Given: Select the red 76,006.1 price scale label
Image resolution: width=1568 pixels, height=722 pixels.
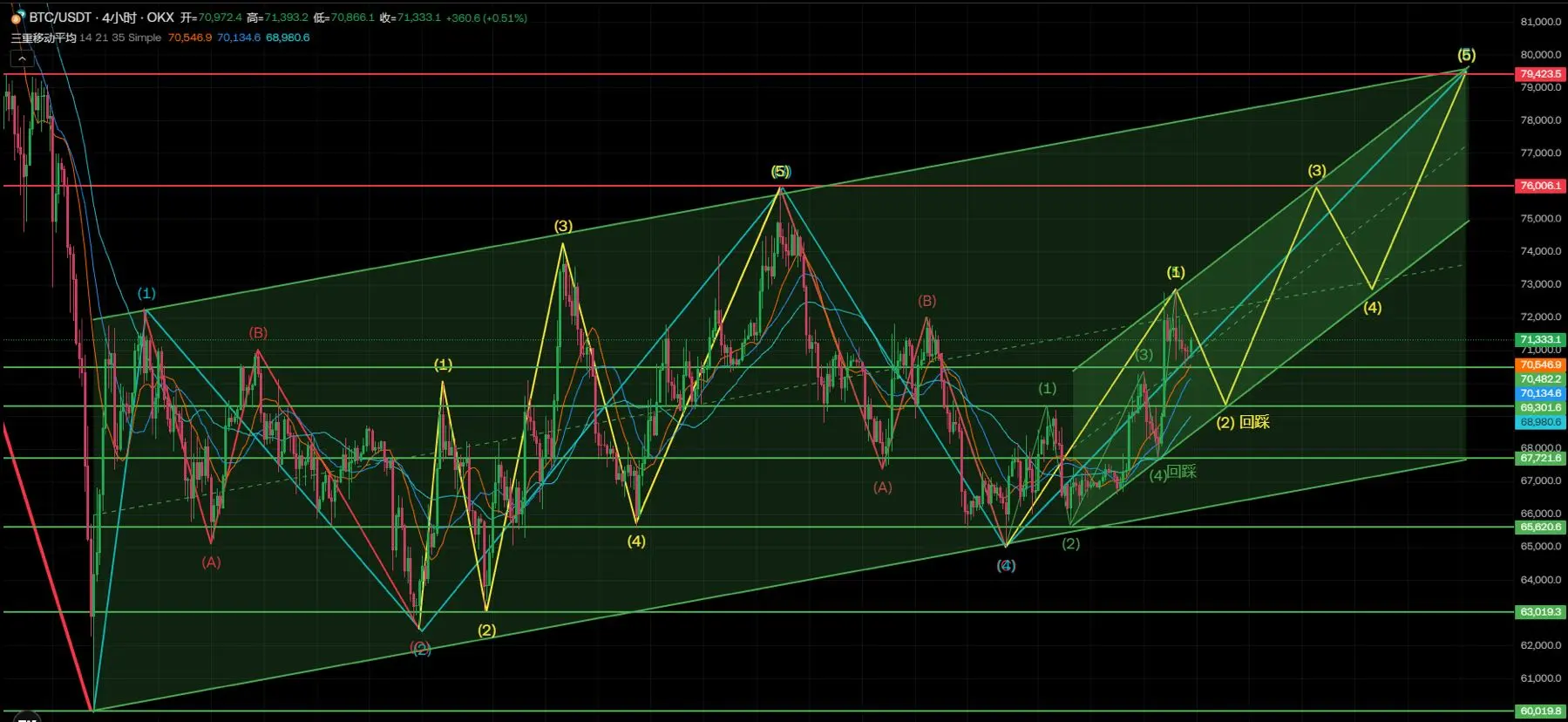Looking at the screenshot, I should coord(1541,186).
